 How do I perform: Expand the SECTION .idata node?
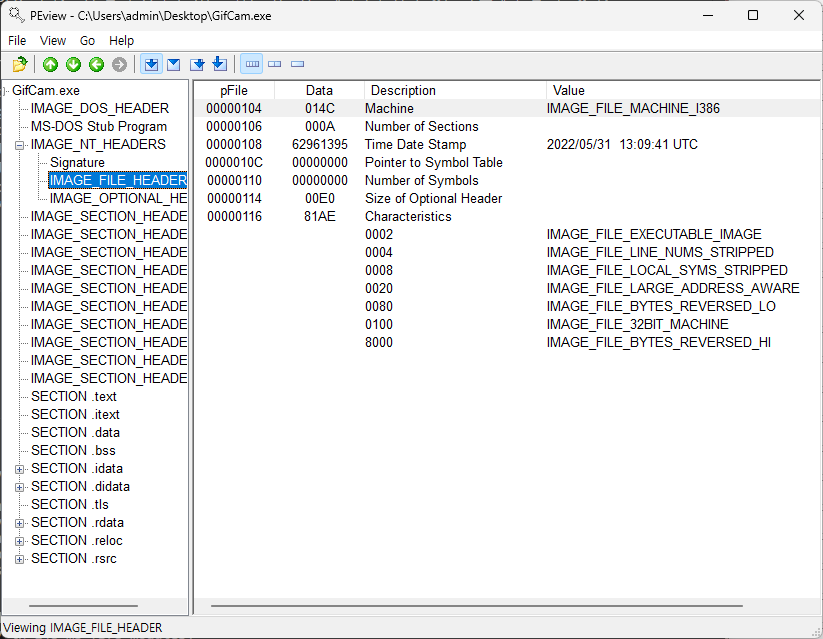click(20, 469)
